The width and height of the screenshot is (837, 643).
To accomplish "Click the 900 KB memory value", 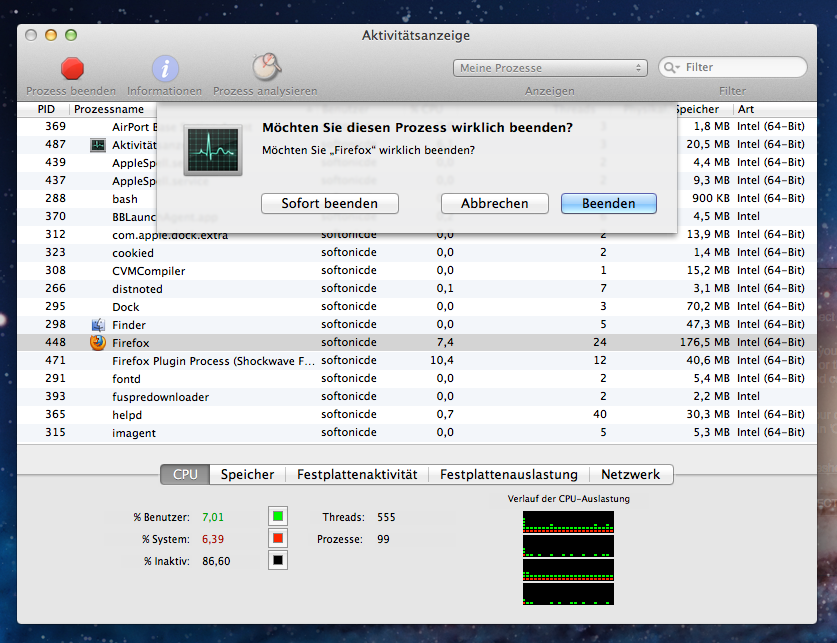I will (711, 198).
